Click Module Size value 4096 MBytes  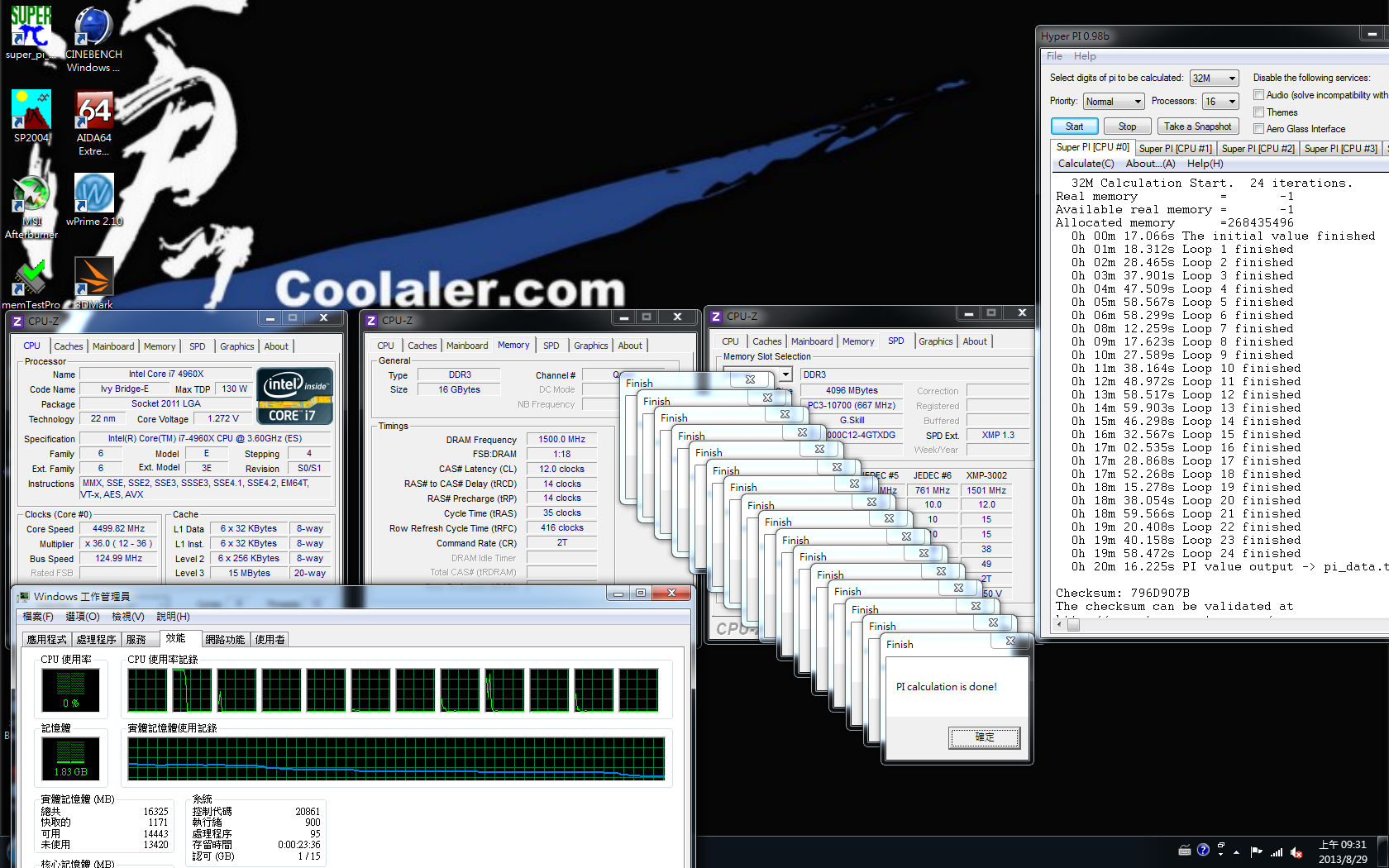point(852,391)
